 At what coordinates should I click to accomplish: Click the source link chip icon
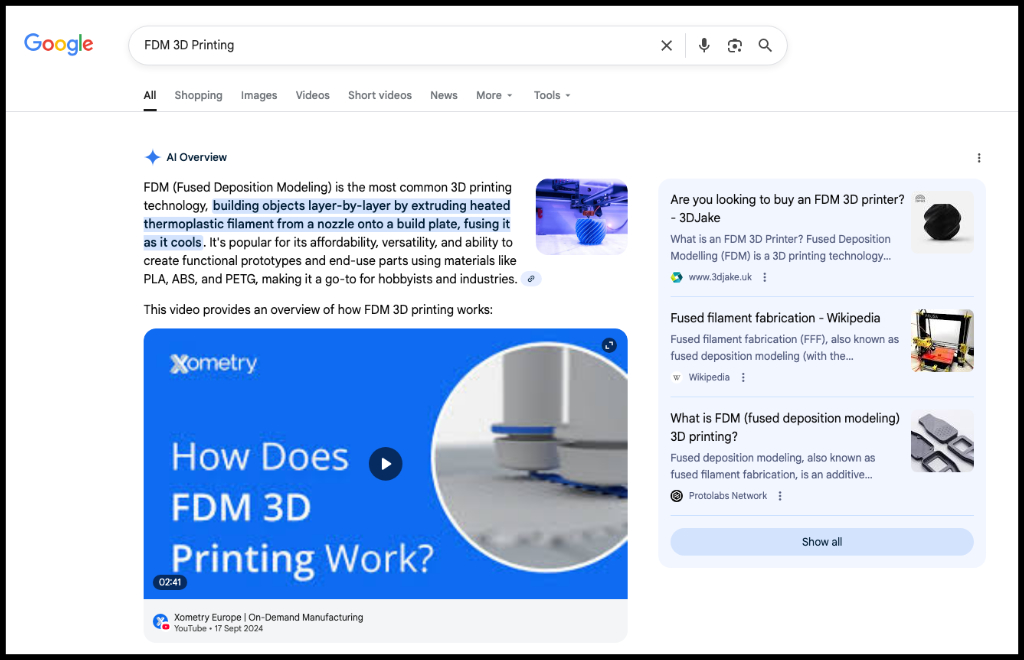click(x=531, y=279)
